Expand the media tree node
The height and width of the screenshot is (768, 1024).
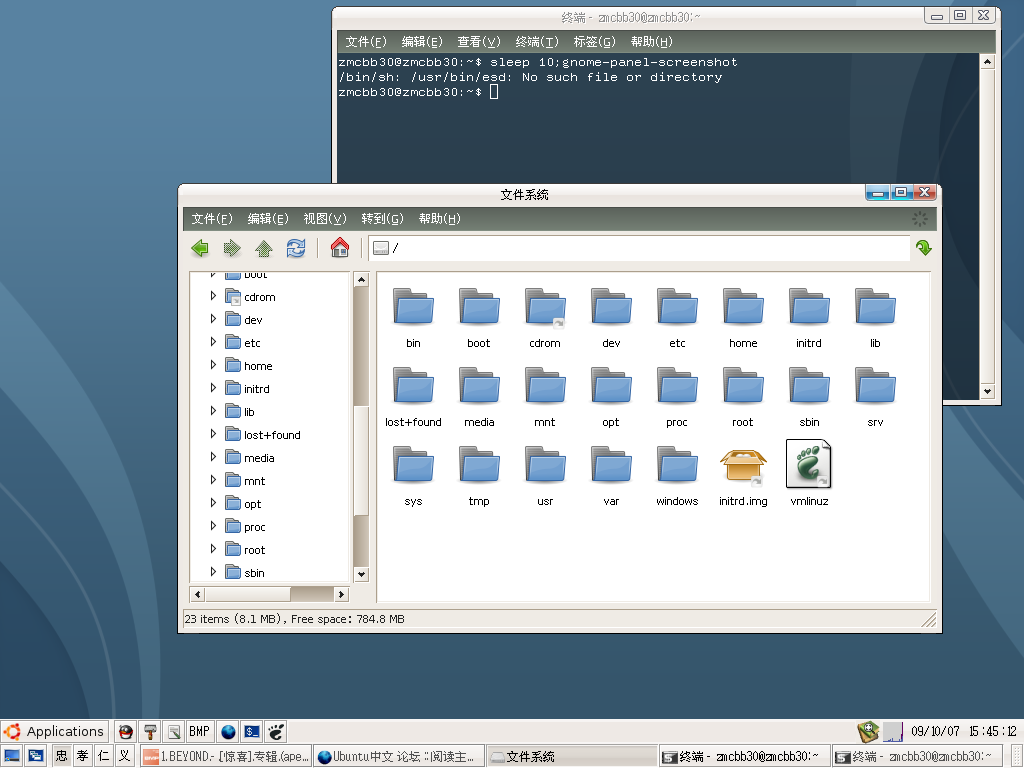pos(213,457)
